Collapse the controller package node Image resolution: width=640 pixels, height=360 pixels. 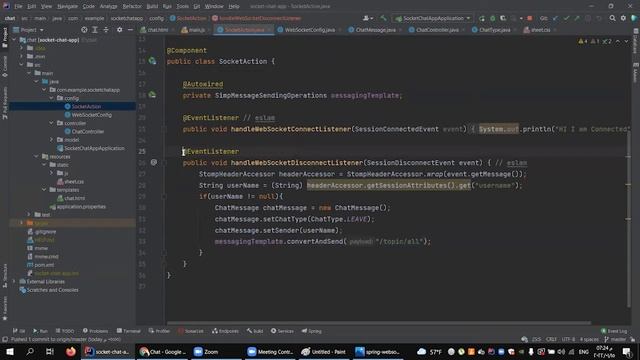click(51, 123)
